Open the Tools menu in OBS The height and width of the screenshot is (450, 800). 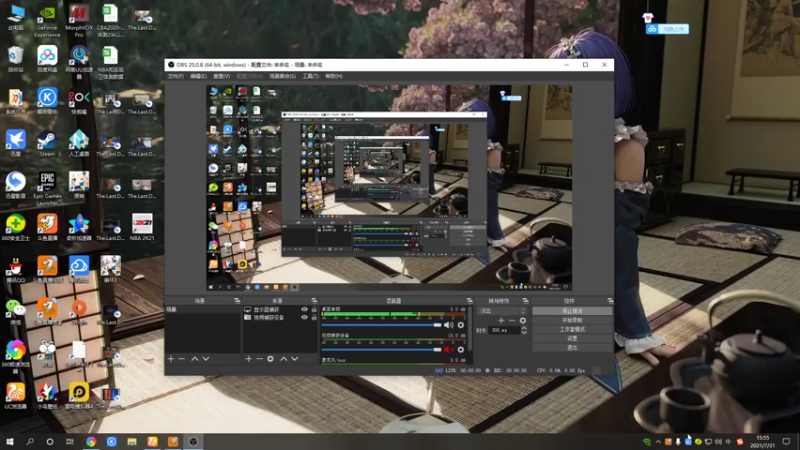[x=310, y=76]
